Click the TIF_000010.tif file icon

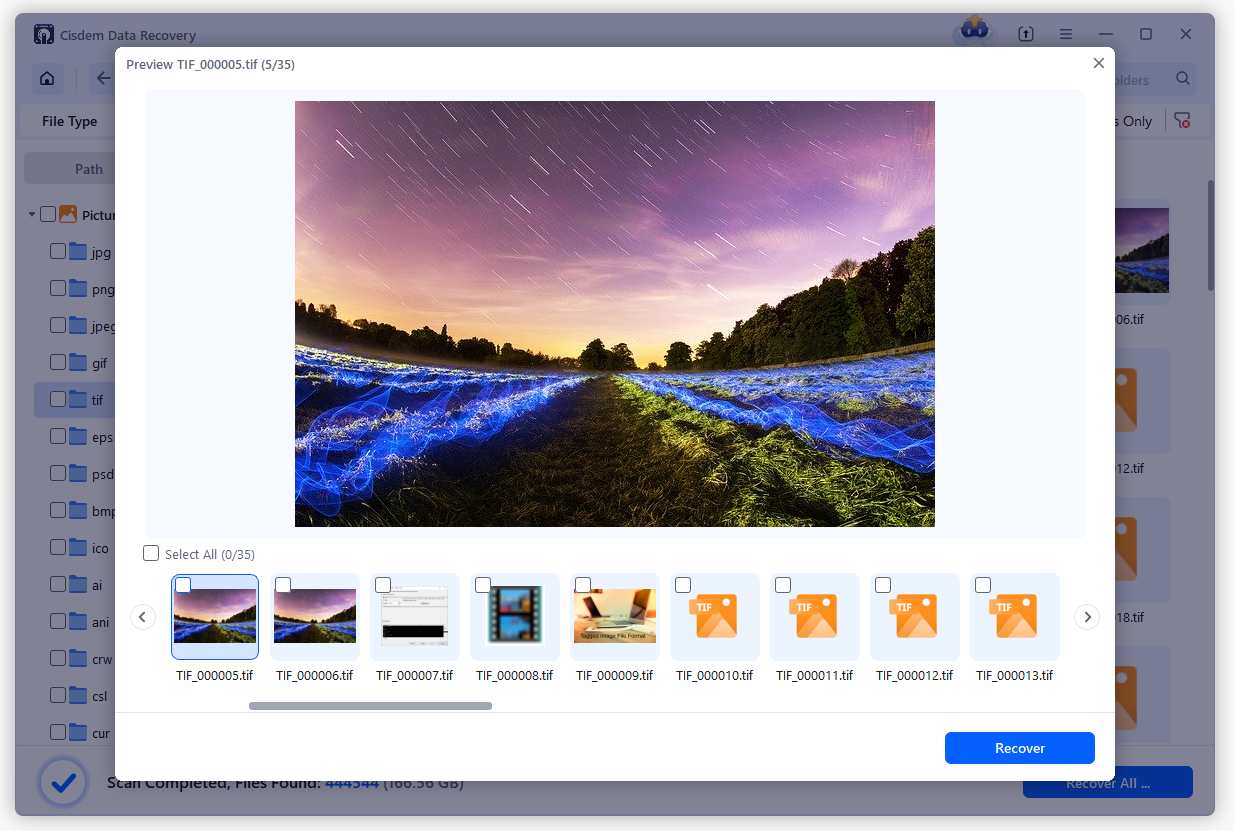[x=714, y=616]
